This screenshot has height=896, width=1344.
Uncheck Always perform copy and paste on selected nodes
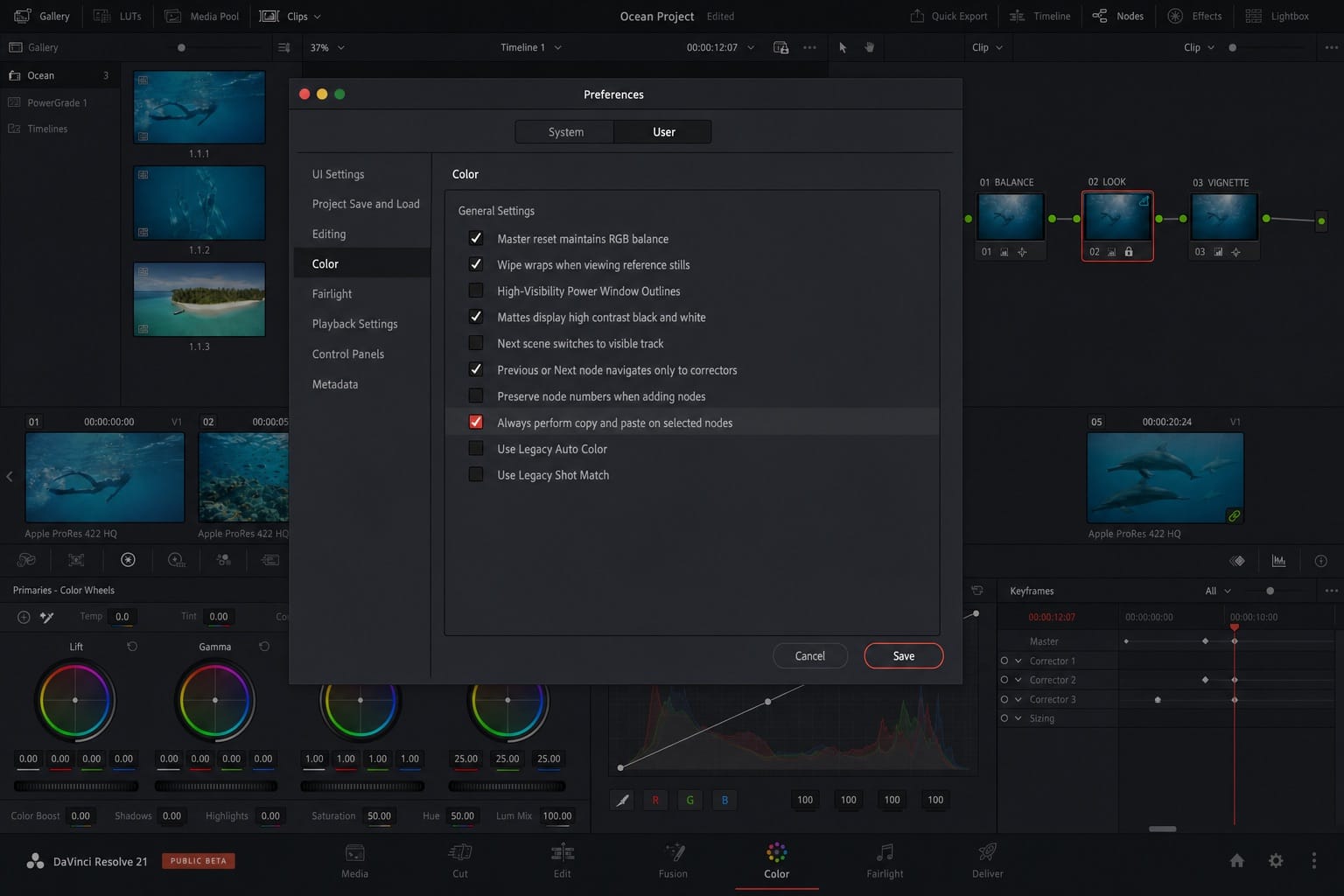click(476, 422)
